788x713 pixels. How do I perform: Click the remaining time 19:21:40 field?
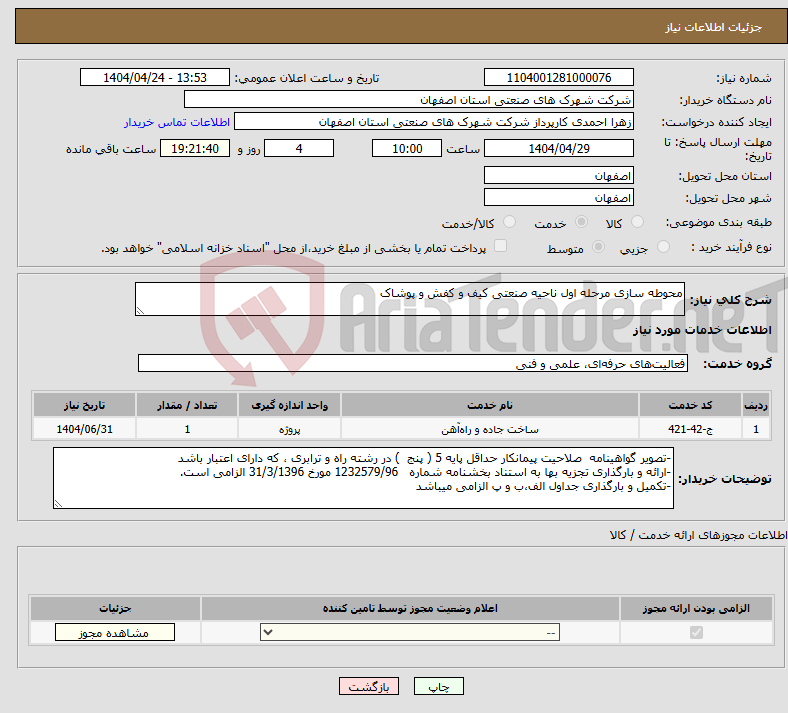(195, 148)
